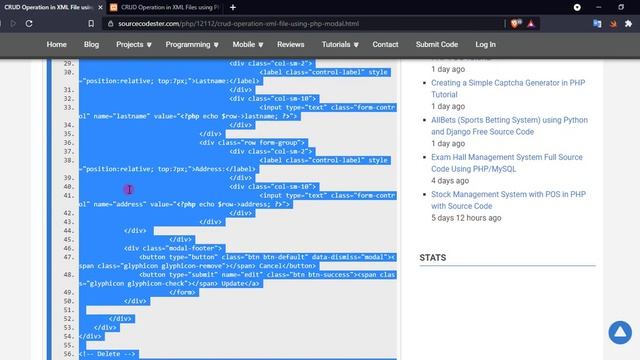Expand the Mobile dropdown menu
The width and height of the screenshot is (640, 360).
248,44
